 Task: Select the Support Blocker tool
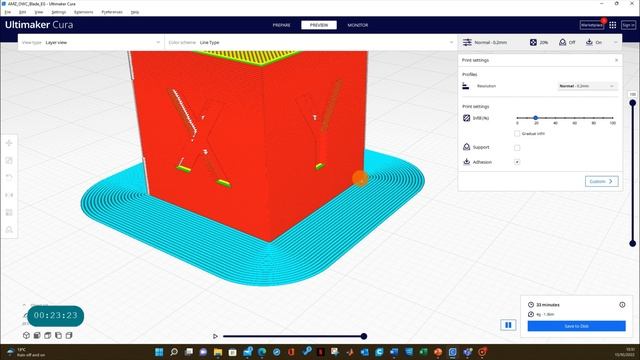point(9,230)
